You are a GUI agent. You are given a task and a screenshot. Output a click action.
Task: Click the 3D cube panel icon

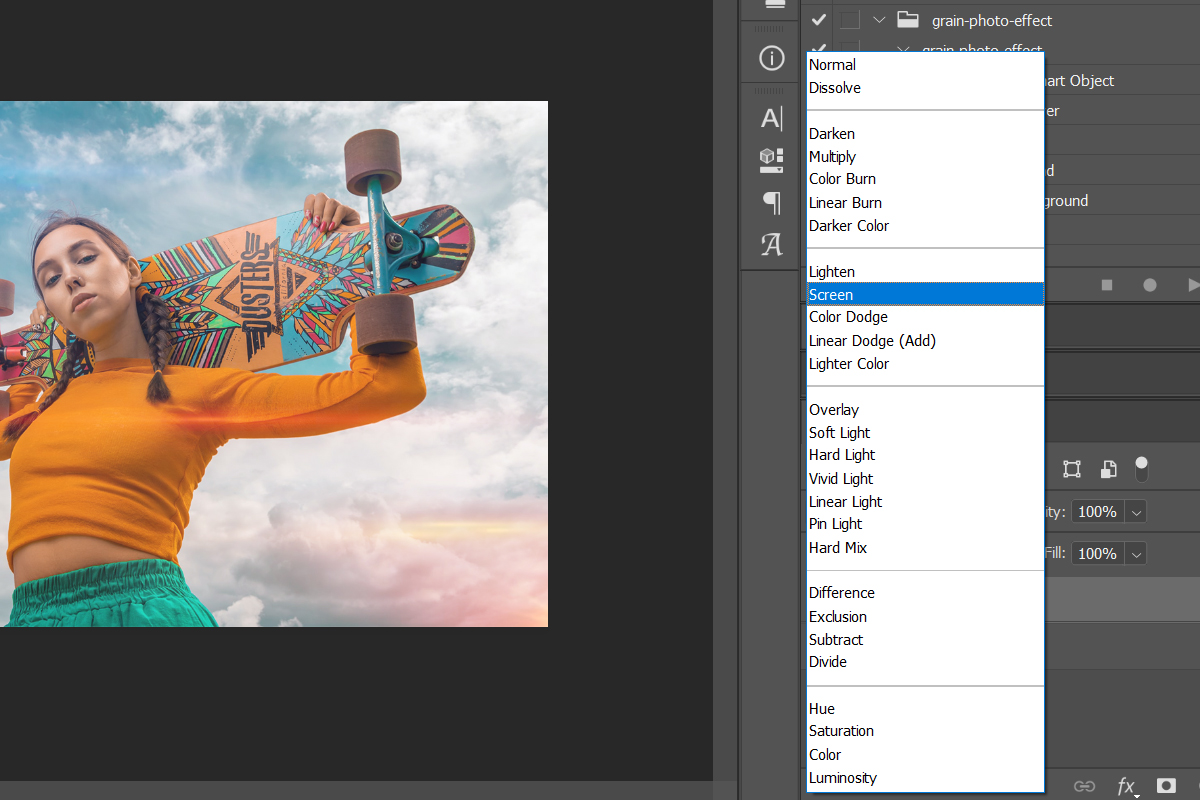(771, 160)
